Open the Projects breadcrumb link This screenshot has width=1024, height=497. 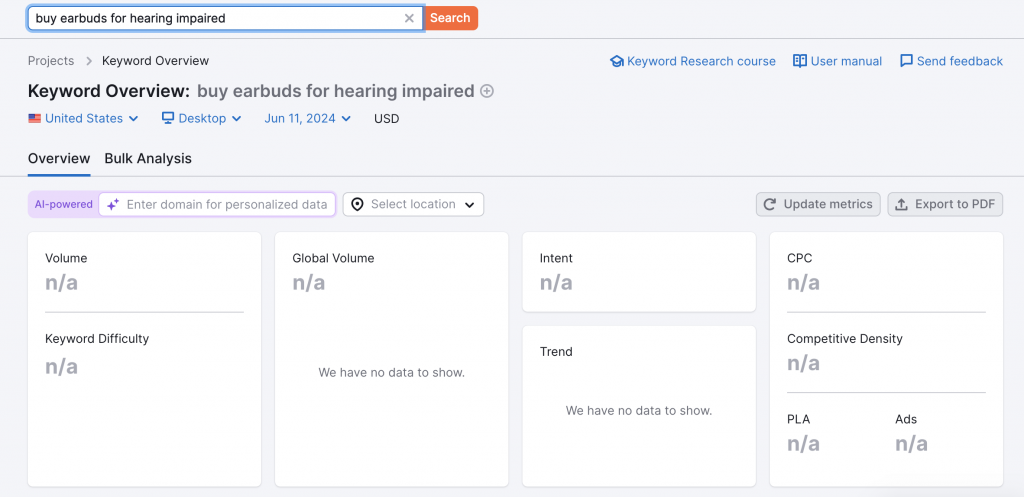click(51, 61)
